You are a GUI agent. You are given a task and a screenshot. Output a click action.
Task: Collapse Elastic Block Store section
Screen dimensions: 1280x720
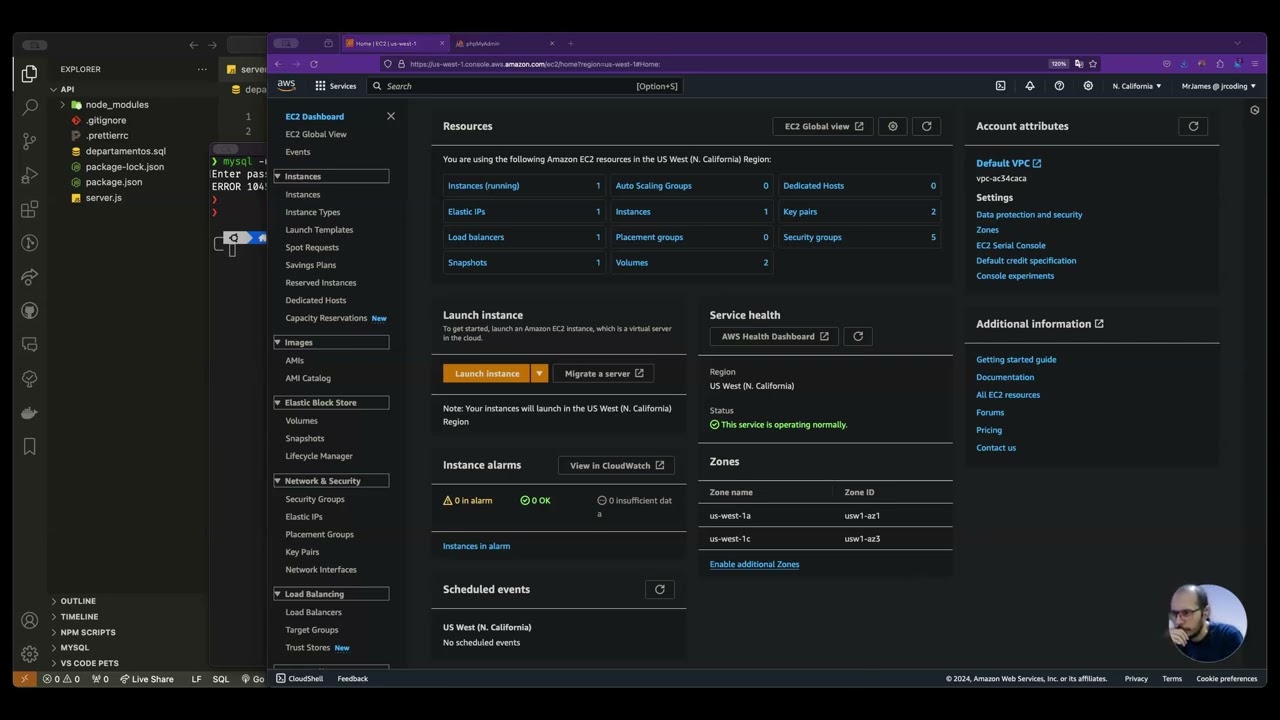pos(278,402)
